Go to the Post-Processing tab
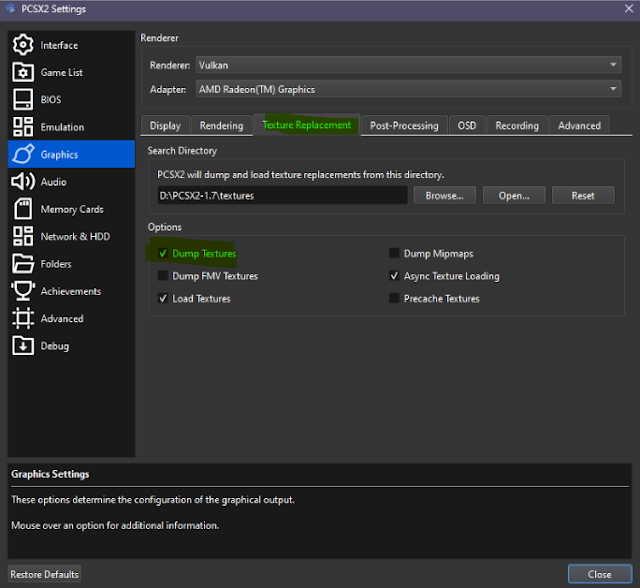This screenshot has width=640, height=588. [x=404, y=126]
